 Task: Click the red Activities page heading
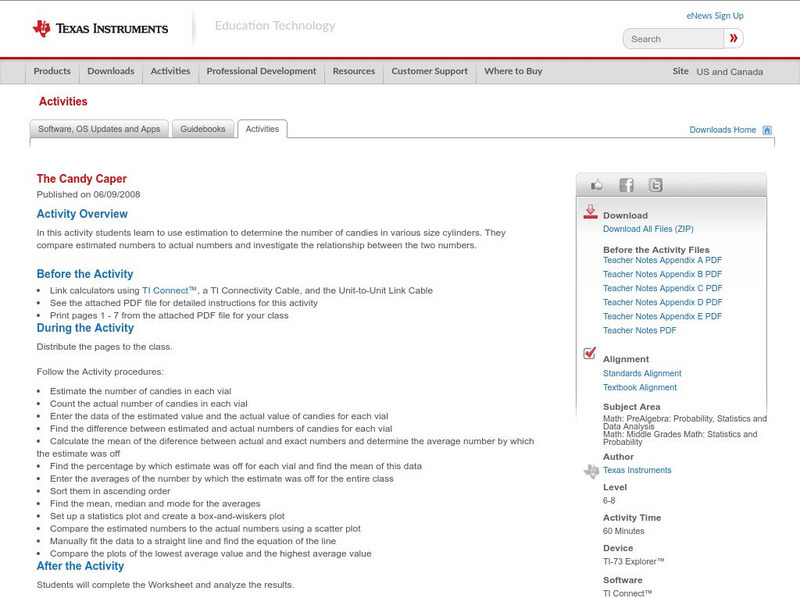(x=63, y=102)
